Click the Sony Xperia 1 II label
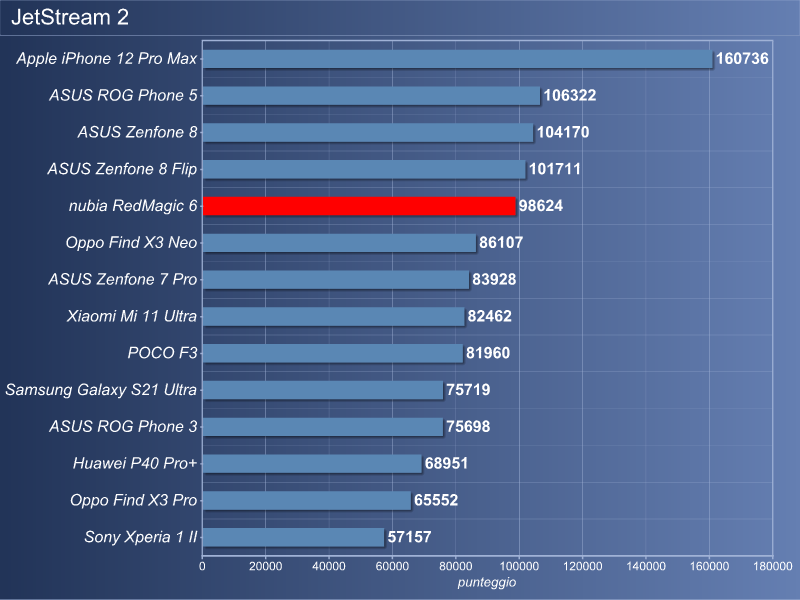The image size is (800, 600). [141, 537]
